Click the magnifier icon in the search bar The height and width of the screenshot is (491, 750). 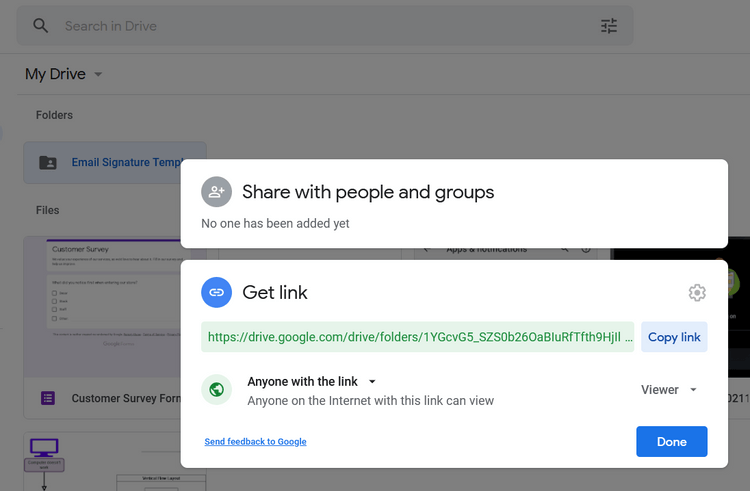(41, 26)
